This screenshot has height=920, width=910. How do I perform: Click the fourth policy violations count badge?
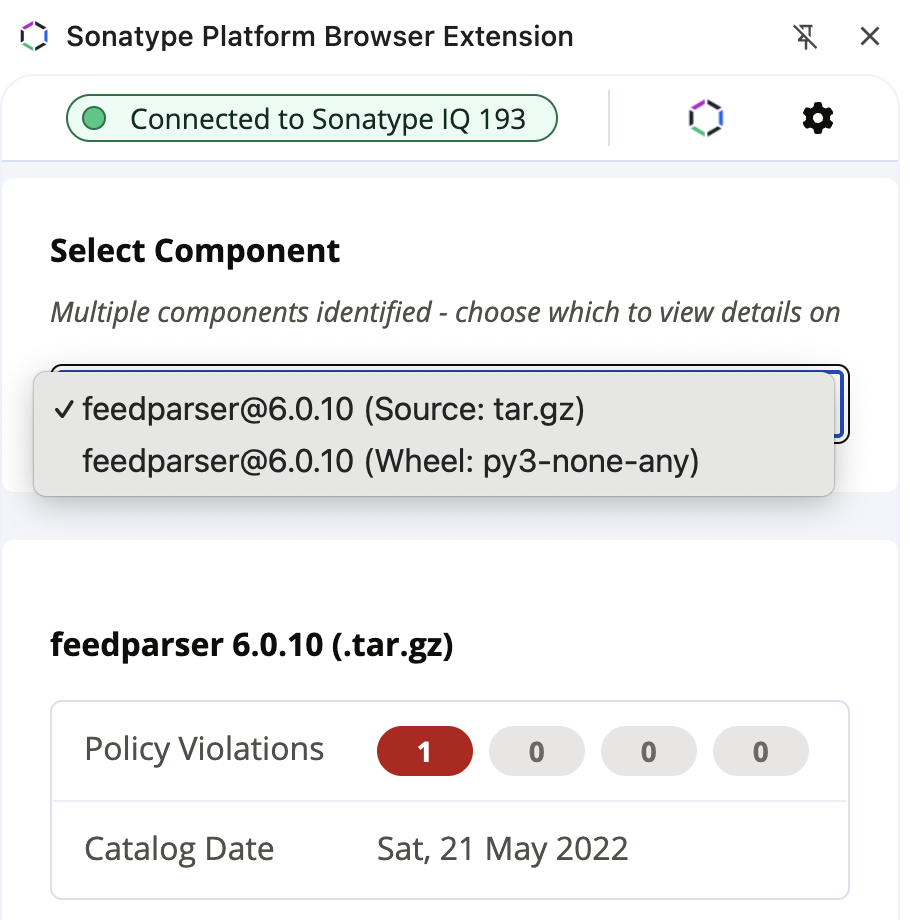[761, 751]
